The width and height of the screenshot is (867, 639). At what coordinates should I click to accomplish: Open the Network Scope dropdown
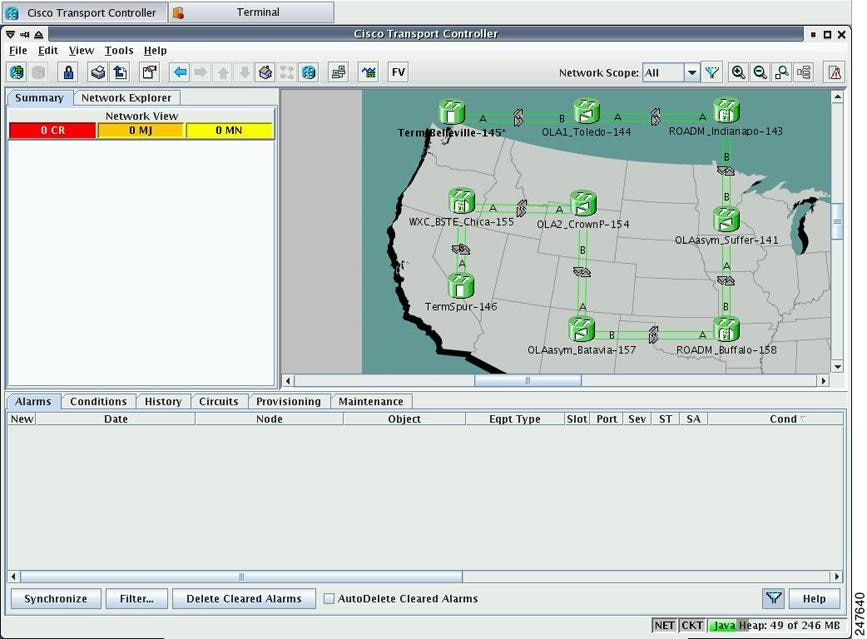pyautogui.click(x=691, y=72)
